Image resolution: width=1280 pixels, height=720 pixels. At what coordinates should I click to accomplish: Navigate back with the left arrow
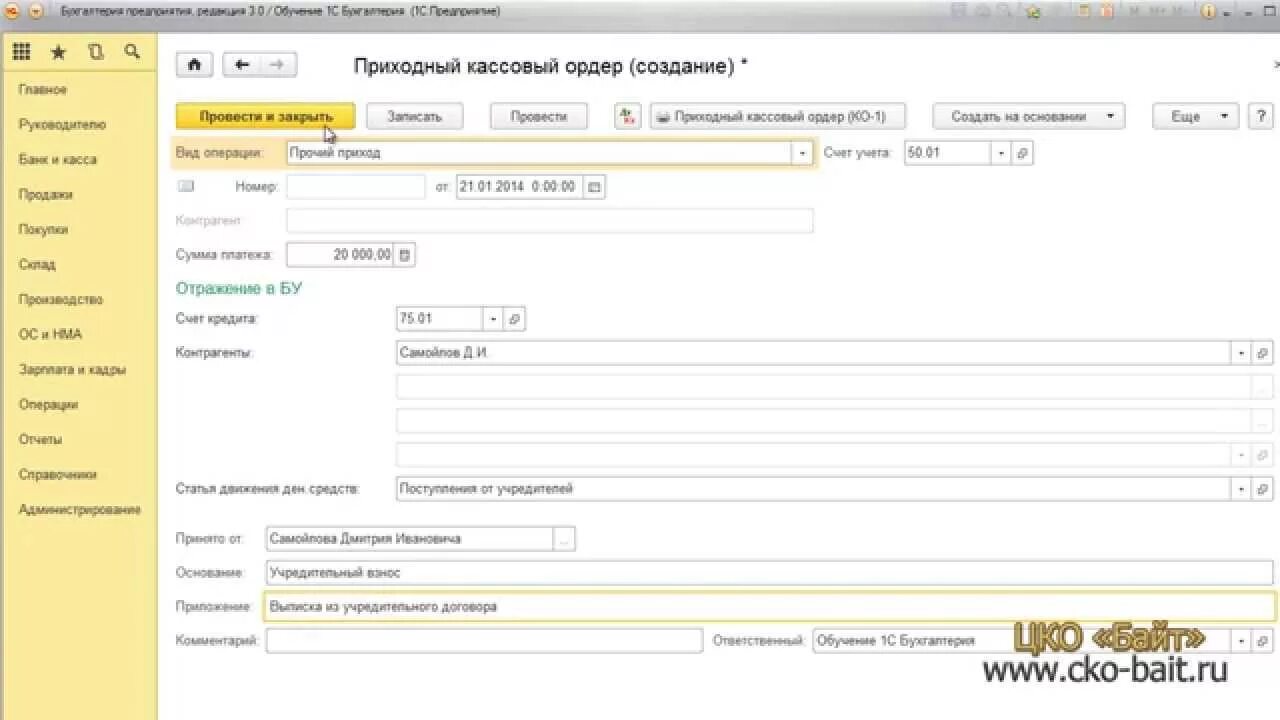(241, 65)
